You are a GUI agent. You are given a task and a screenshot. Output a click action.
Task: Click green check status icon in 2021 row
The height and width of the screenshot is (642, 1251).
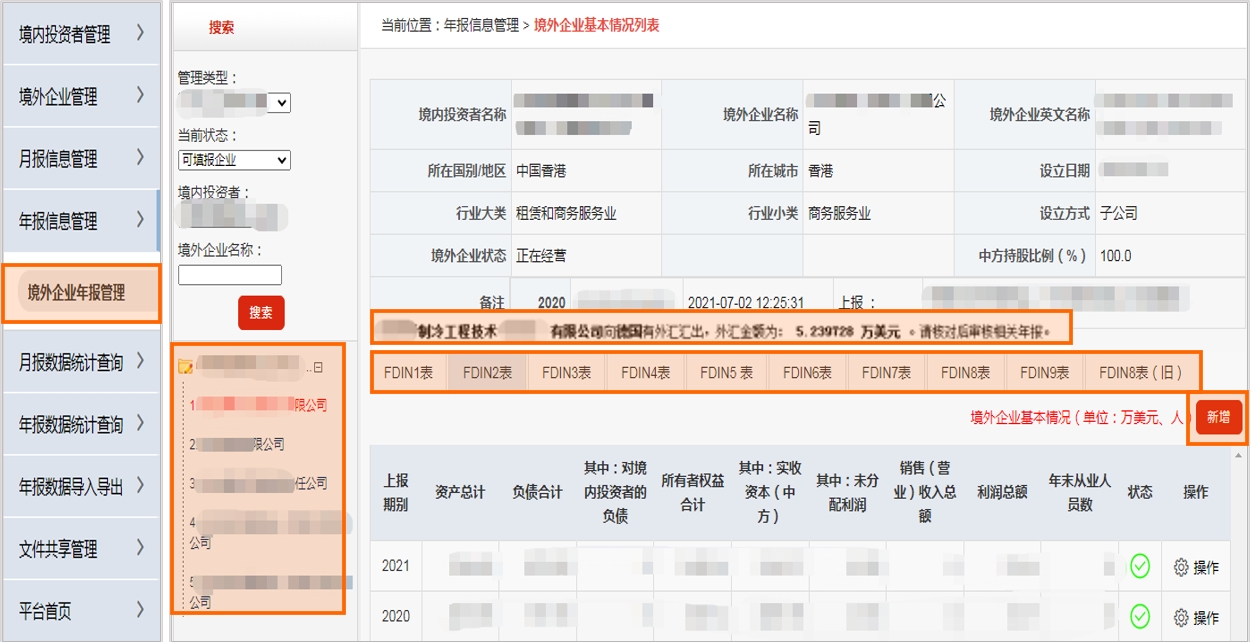(1140, 567)
